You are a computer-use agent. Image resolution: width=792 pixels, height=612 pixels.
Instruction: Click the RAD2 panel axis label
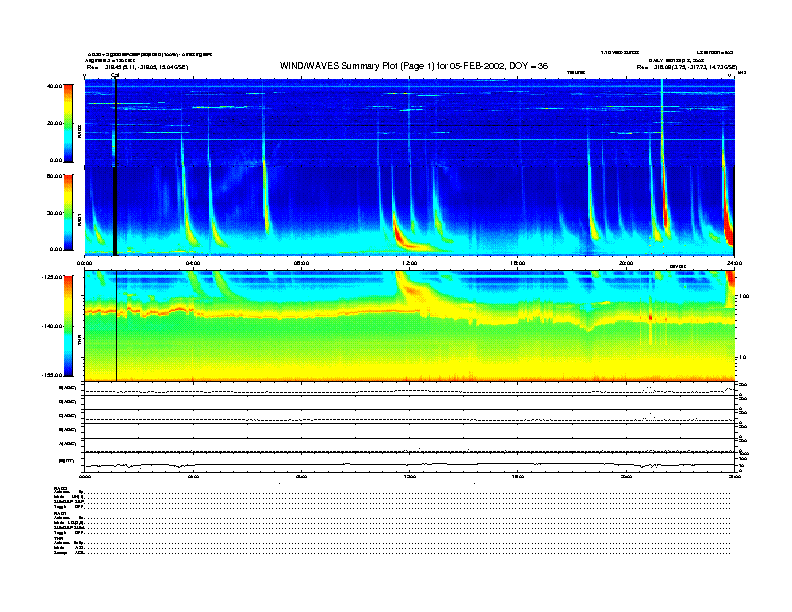click(79, 131)
